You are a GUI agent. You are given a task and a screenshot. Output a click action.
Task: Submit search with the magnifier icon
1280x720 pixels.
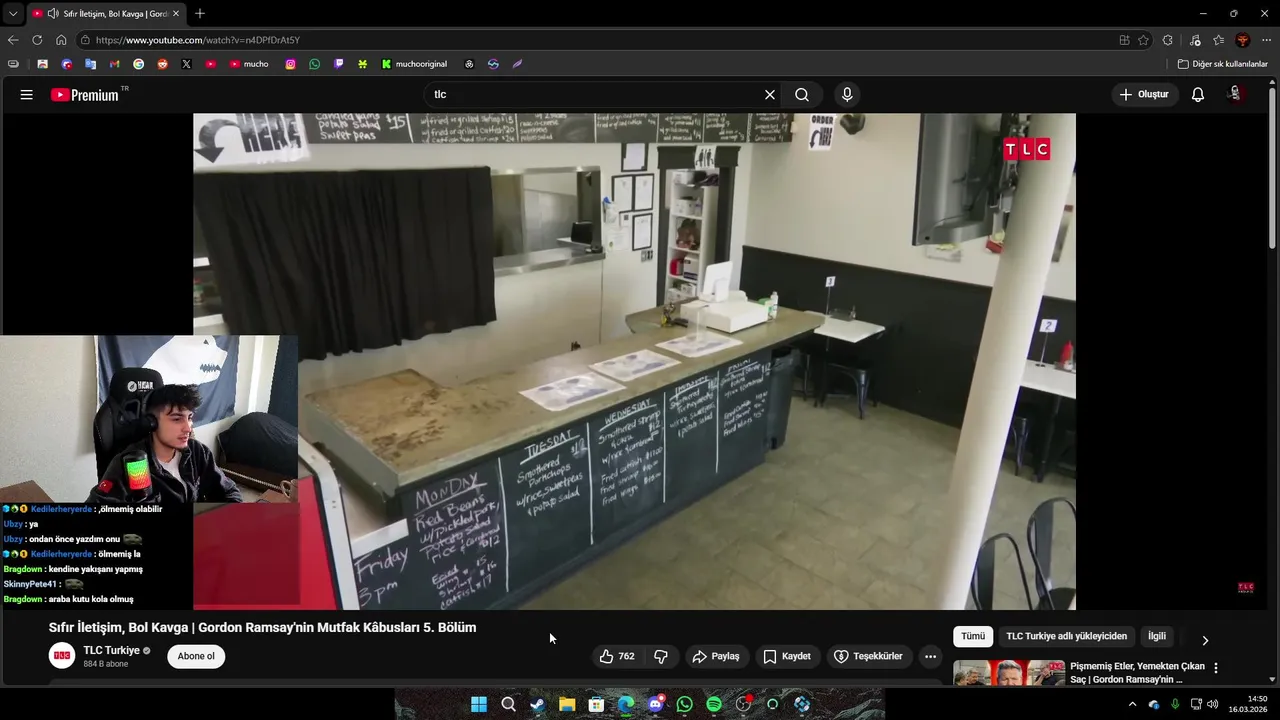(x=802, y=94)
